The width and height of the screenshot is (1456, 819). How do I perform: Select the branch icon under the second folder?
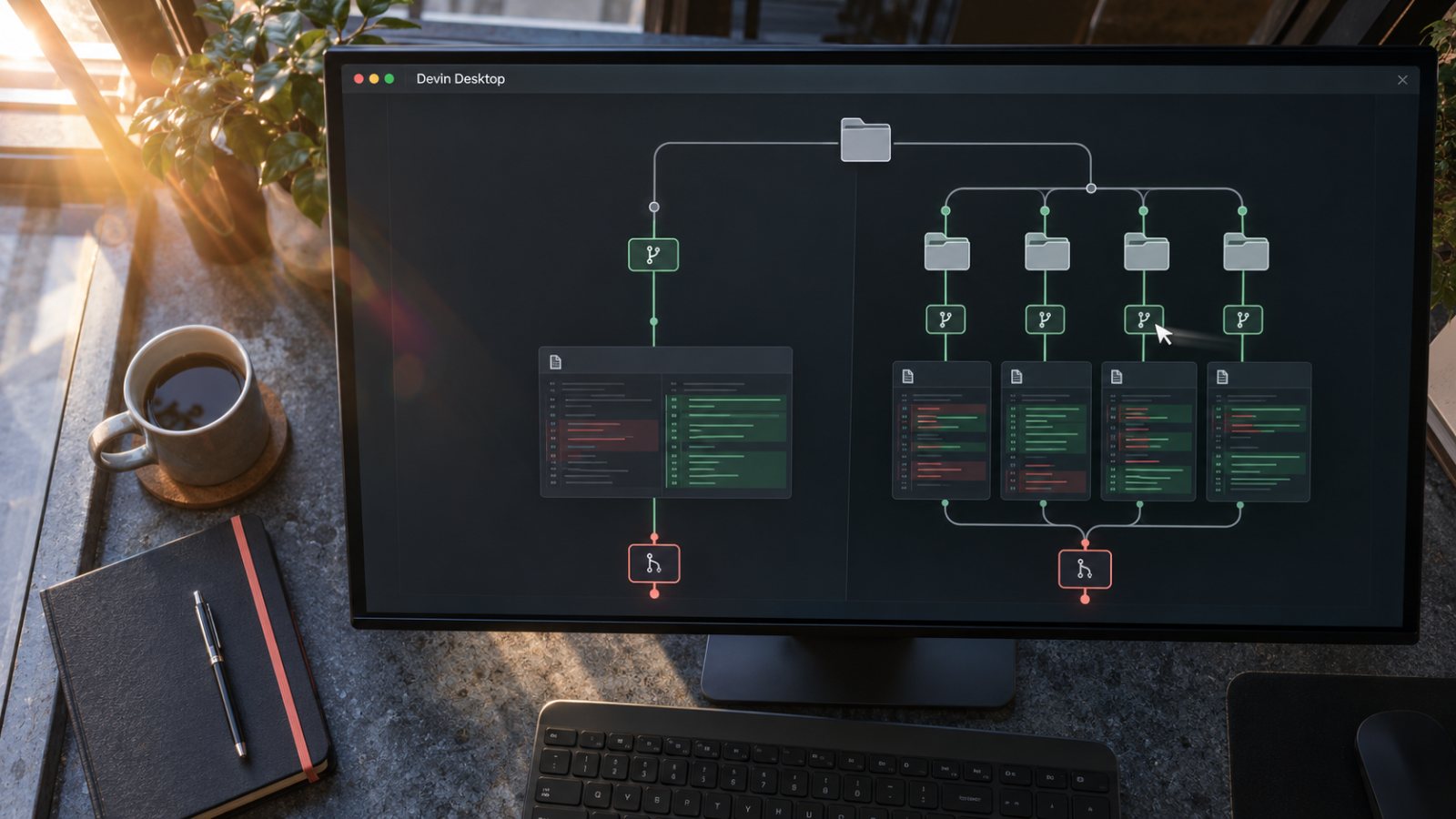click(1045, 319)
